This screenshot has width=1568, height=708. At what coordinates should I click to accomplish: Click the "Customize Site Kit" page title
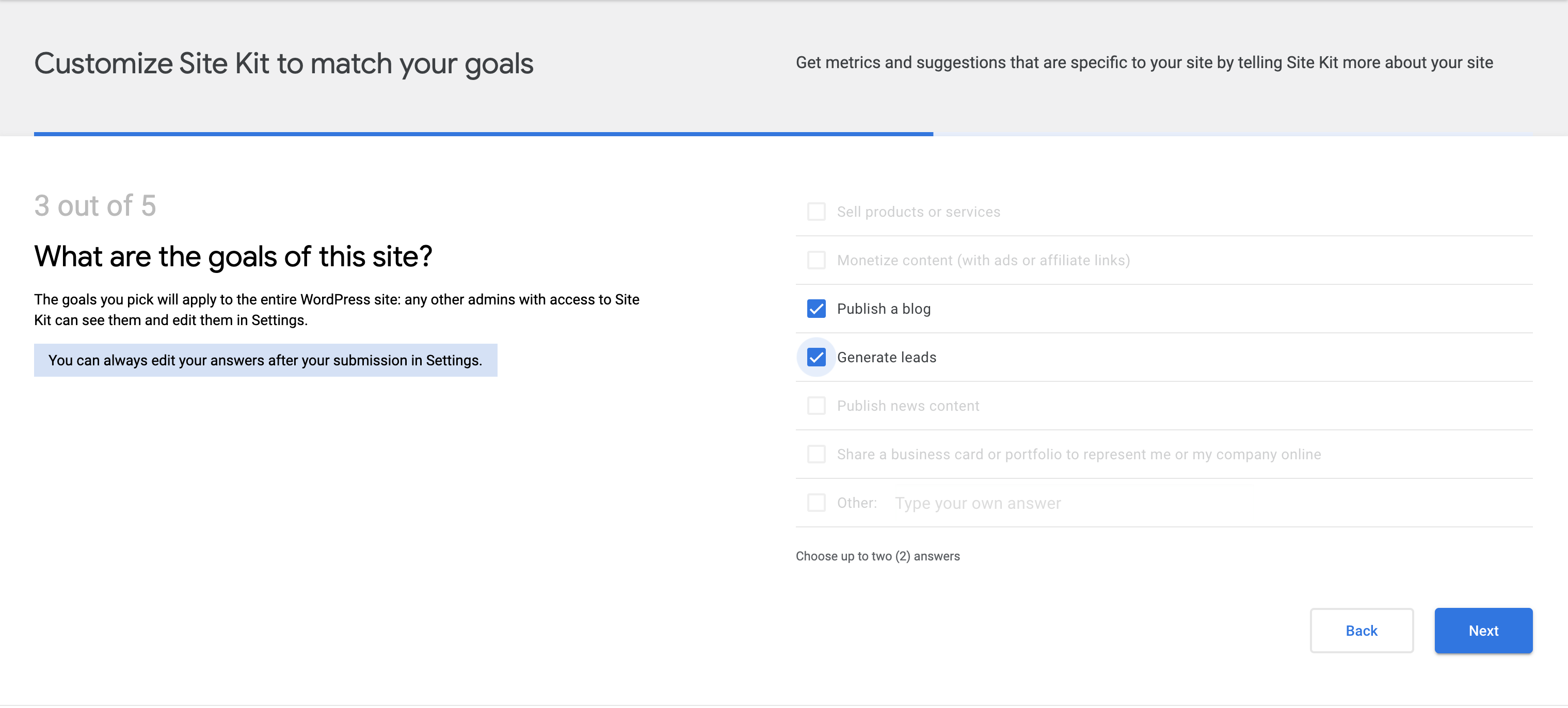click(284, 63)
